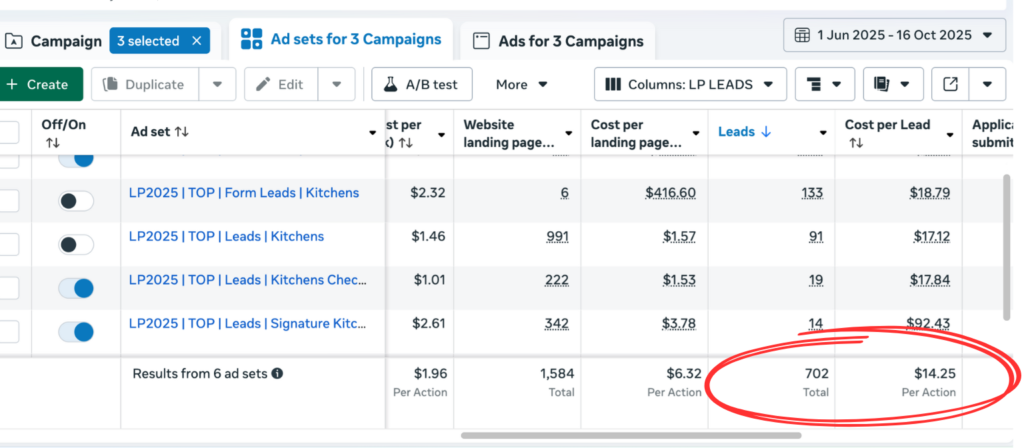Click the A/B test flask button
Screen dimensions: 1024x448
[422, 84]
